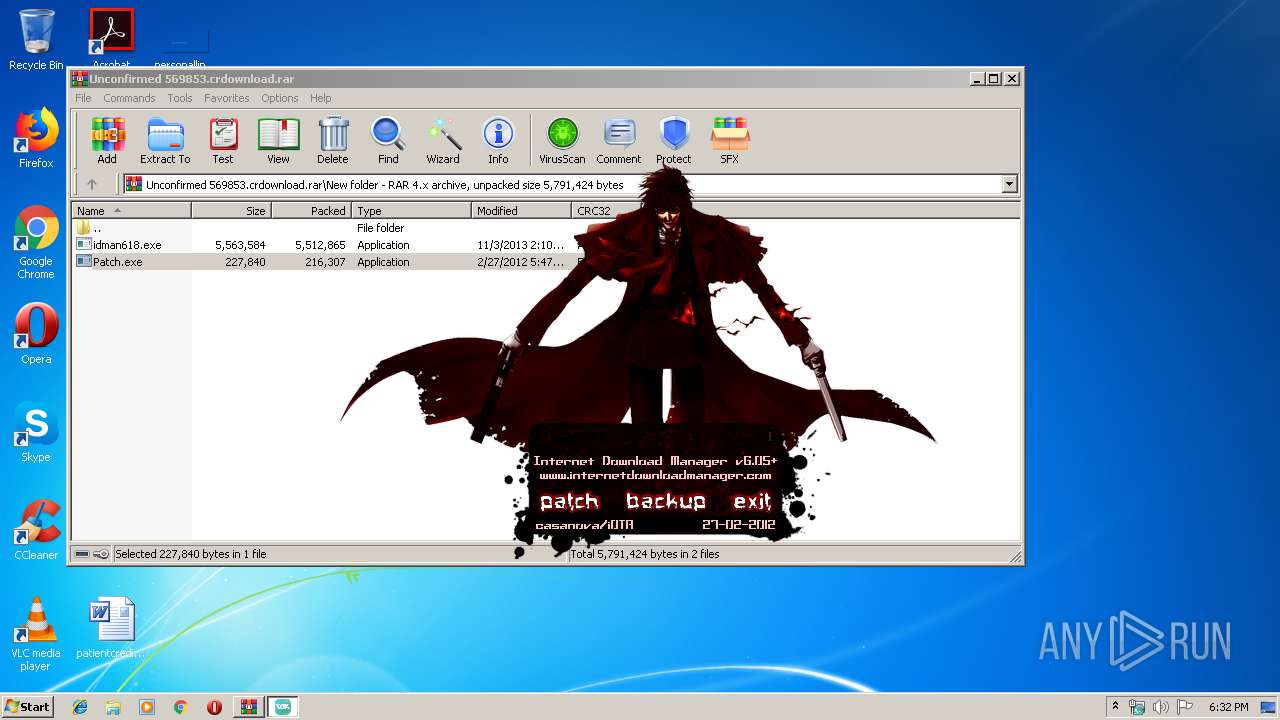Click the size cell 227,840
Image resolution: width=1280 pixels, height=720 pixels.
tap(246, 262)
